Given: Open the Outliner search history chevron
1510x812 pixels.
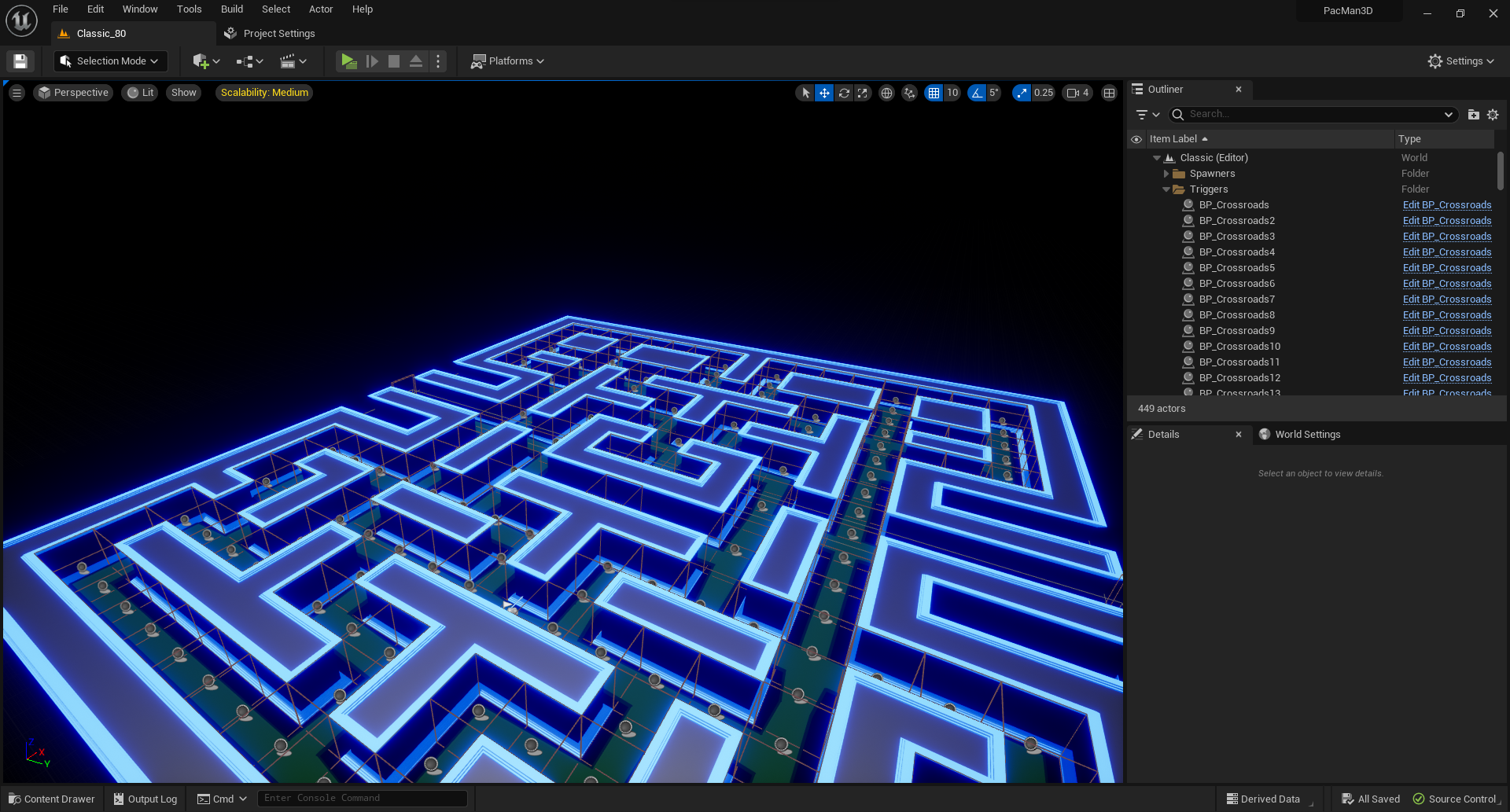Looking at the screenshot, I should [1449, 115].
